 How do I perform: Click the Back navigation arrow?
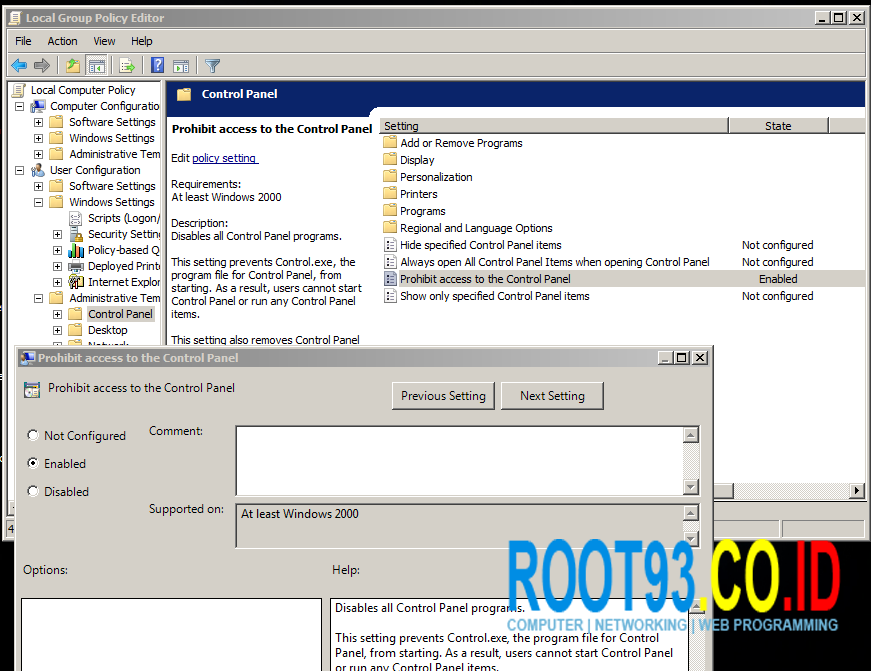[18, 66]
